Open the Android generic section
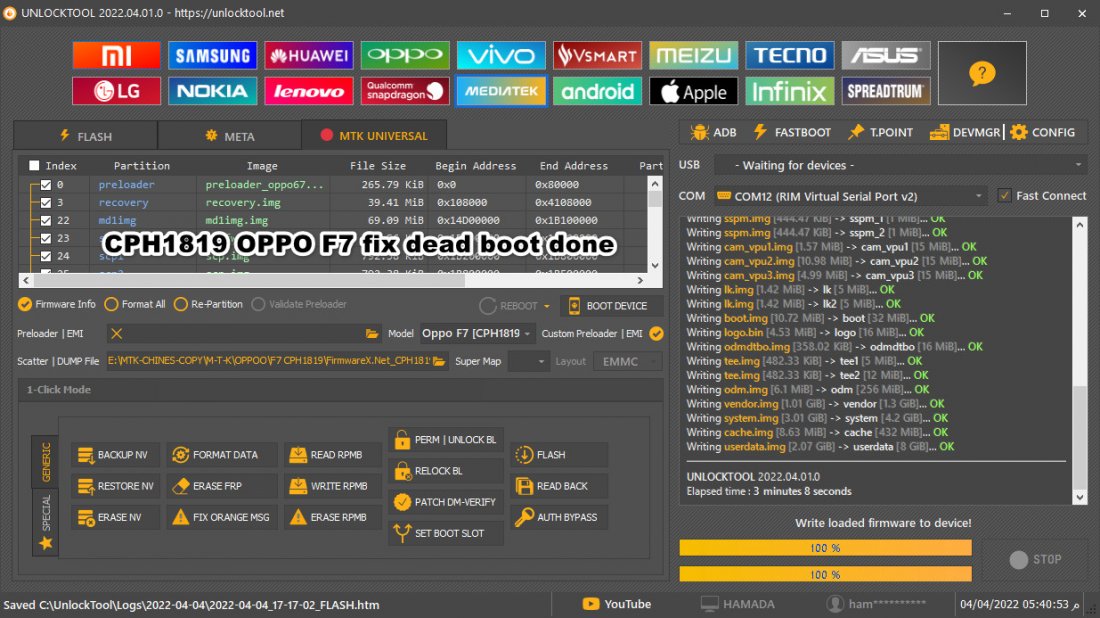Image resolution: width=1100 pixels, height=618 pixels. 597,91
